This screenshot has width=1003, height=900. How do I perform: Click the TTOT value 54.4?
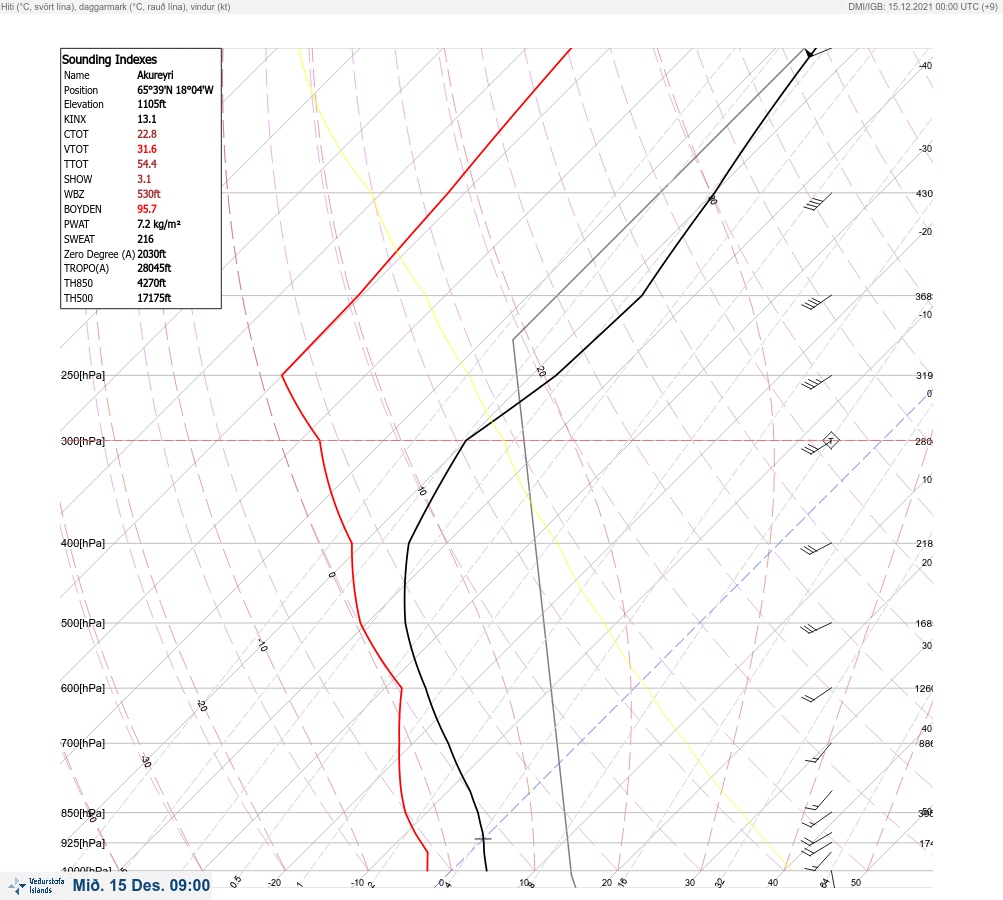coord(146,164)
